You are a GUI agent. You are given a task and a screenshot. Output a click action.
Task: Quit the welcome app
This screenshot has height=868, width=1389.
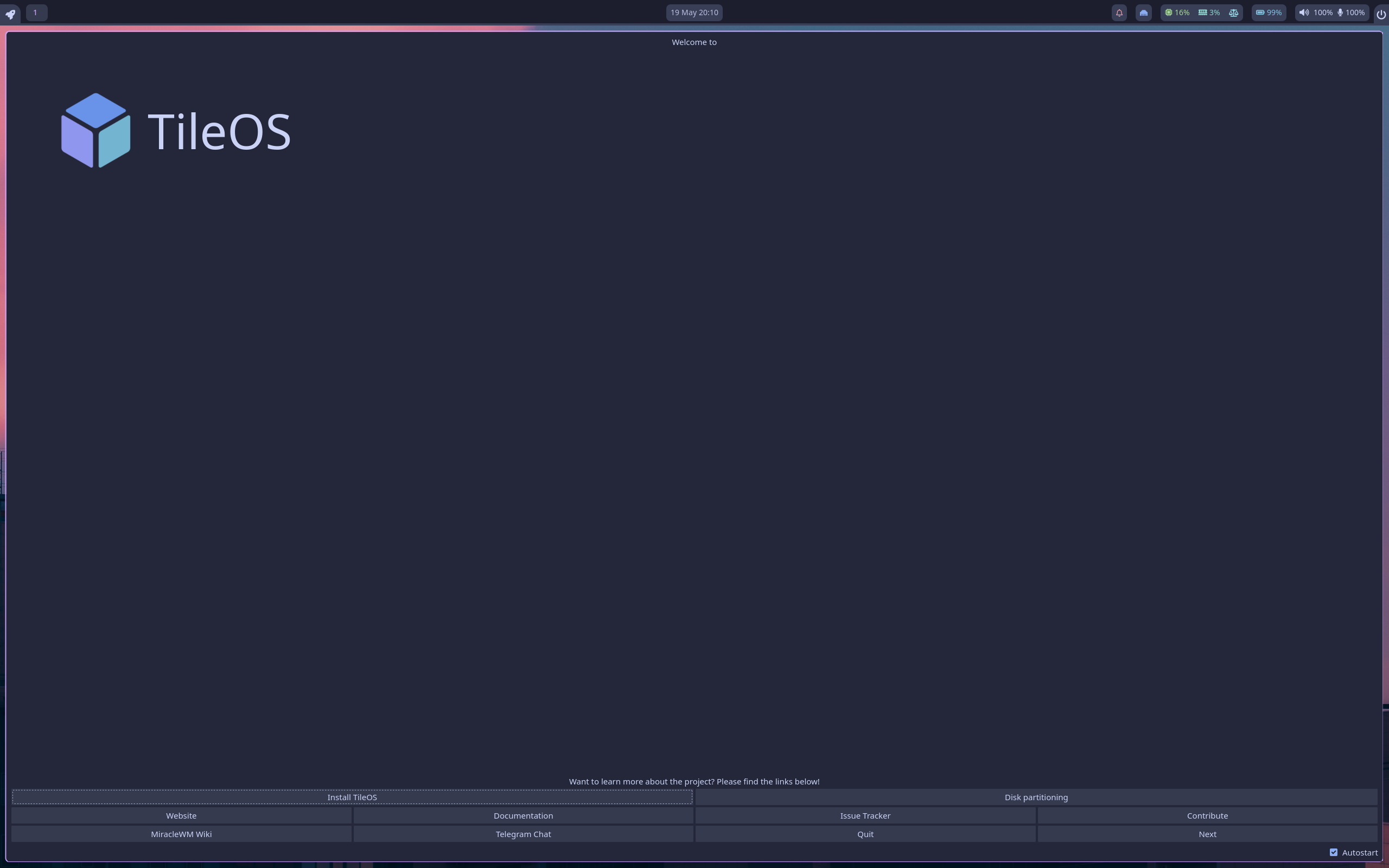pos(865,834)
